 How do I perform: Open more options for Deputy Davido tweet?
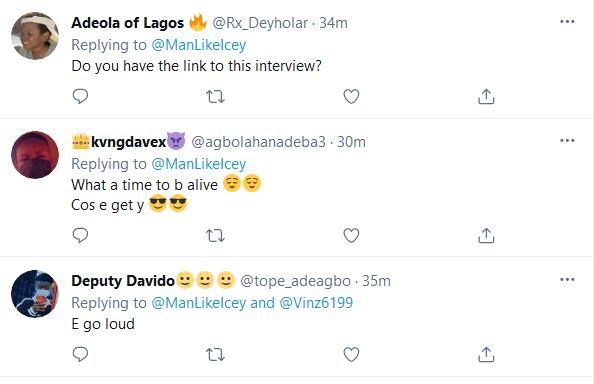click(x=567, y=280)
